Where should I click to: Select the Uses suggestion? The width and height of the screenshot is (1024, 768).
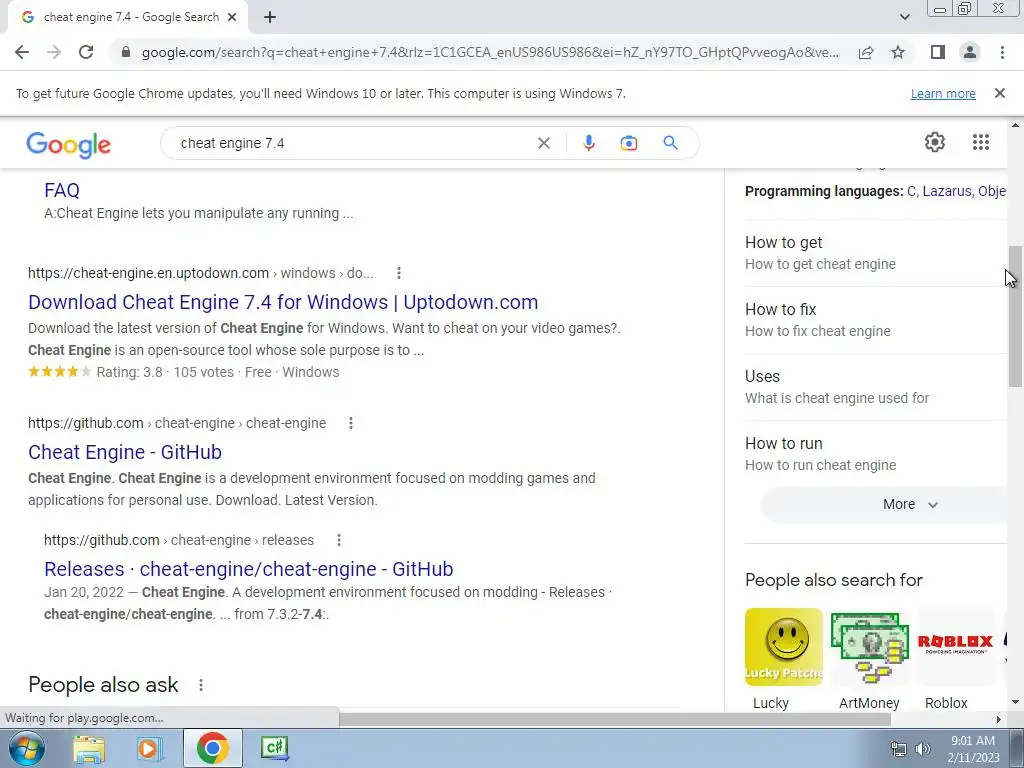click(875, 387)
